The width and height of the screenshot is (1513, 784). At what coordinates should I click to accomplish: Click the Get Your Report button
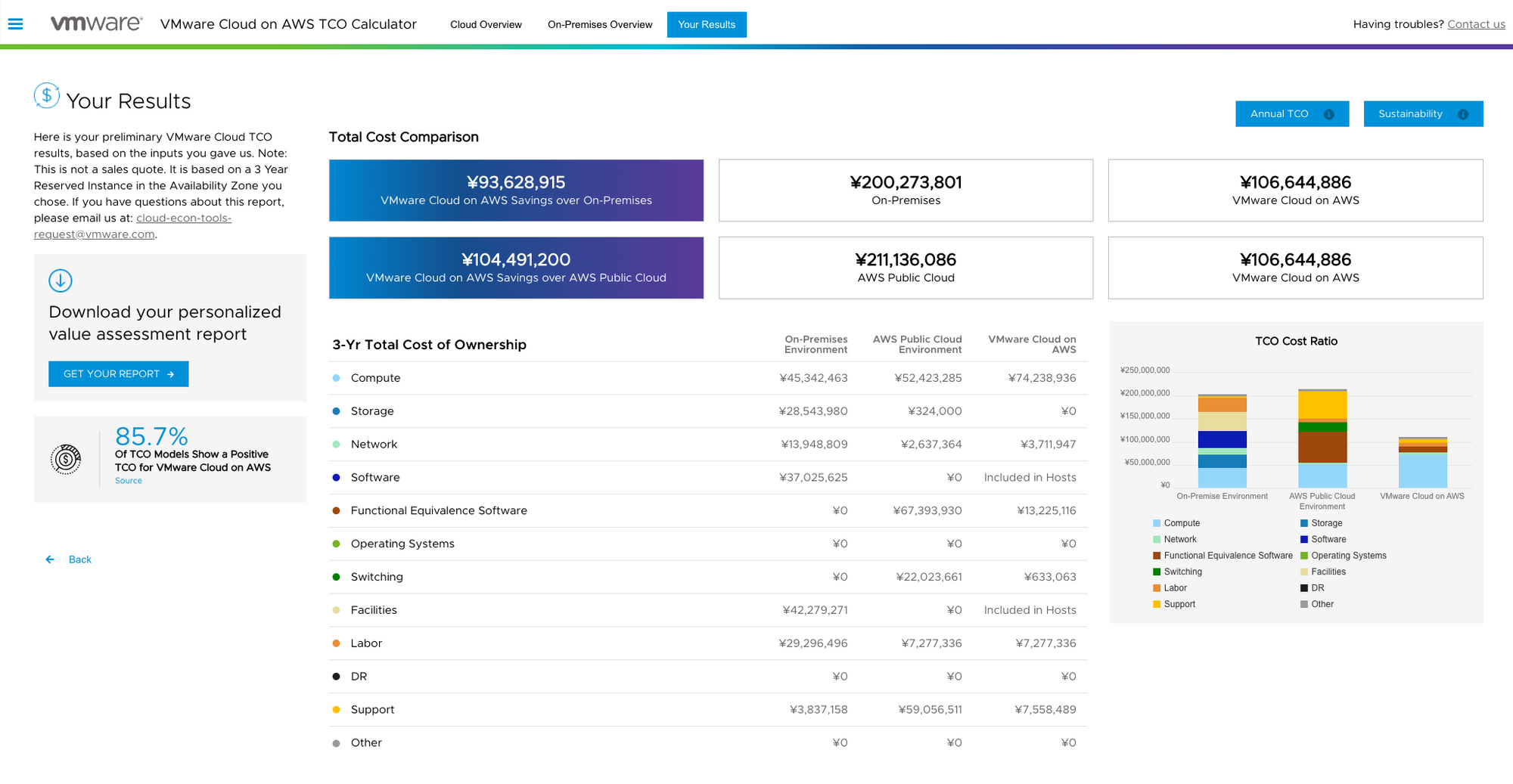(118, 373)
